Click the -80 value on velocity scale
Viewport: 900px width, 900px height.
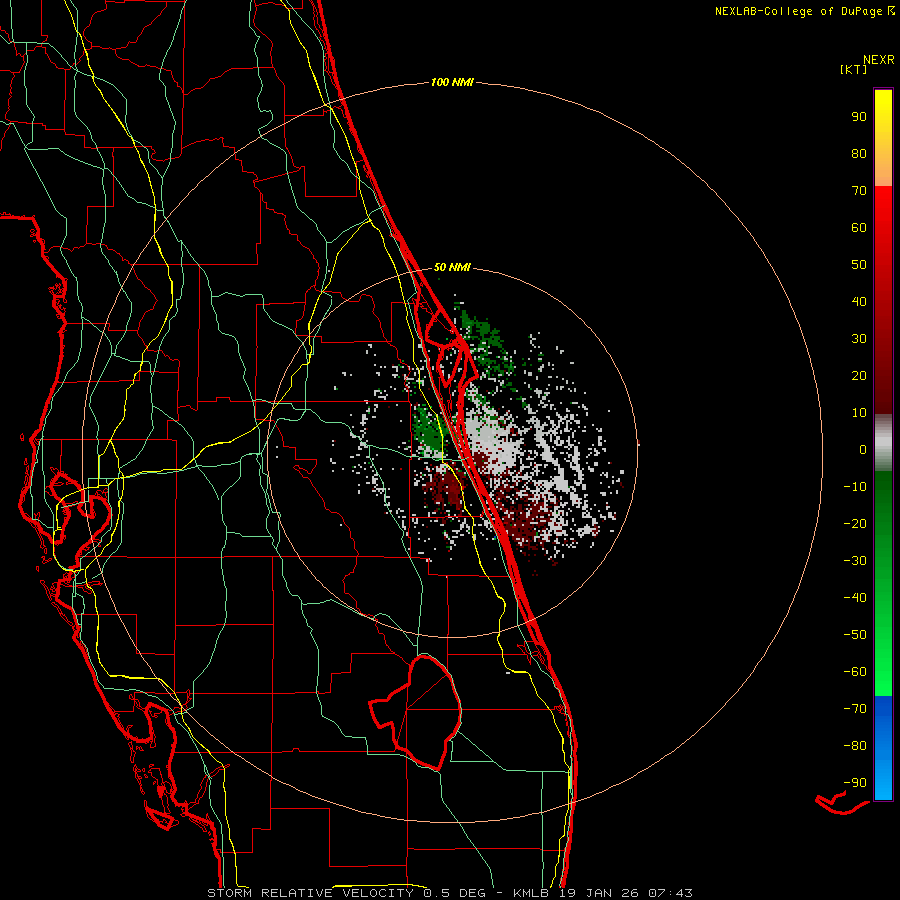pyautogui.click(x=855, y=746)
